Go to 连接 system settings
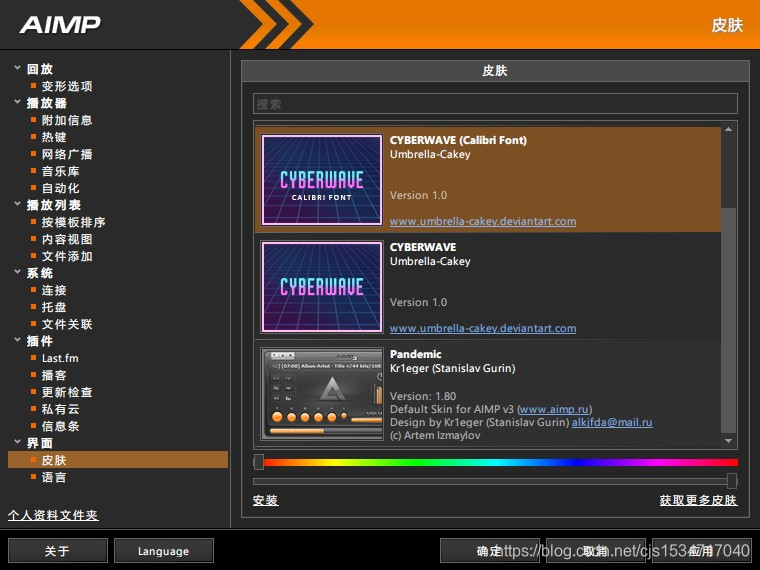Screen dimensions: 760x570 coord(54,290)
